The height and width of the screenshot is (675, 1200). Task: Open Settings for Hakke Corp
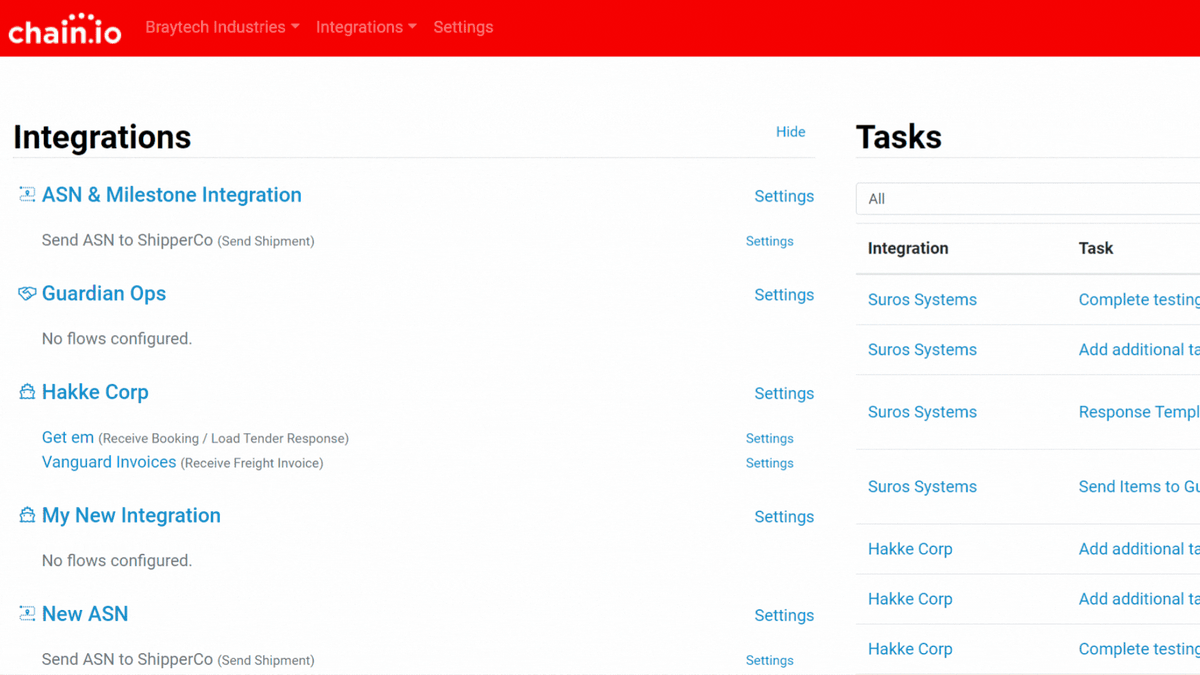click(x=784, y=393)
